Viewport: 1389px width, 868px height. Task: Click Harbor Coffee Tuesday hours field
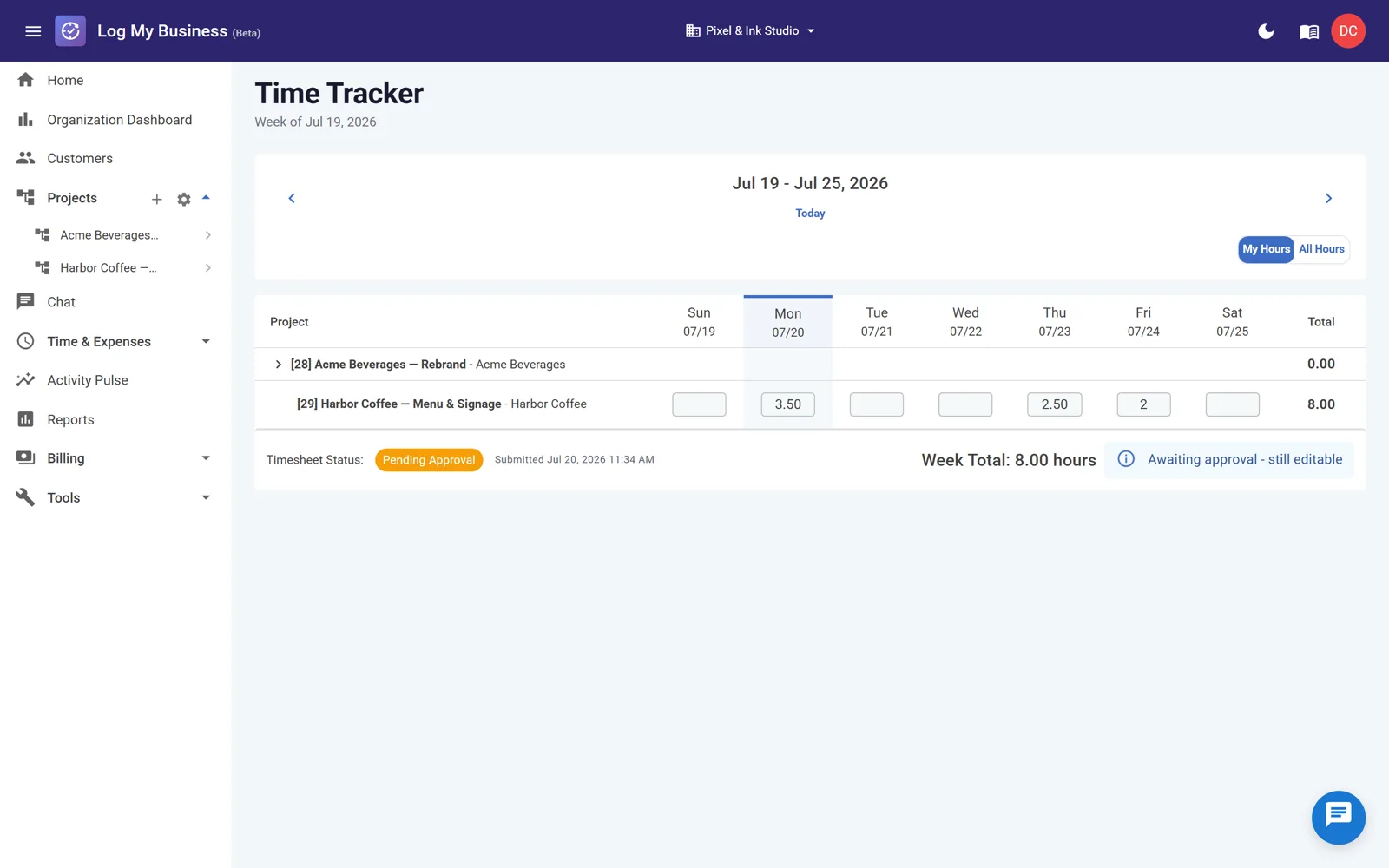[877, 404]
